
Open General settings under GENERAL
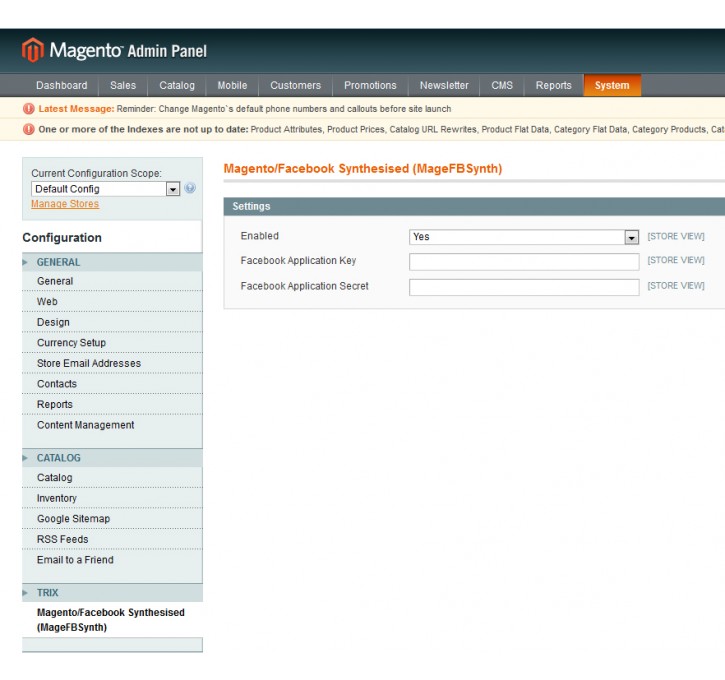[x=112, y=281]
